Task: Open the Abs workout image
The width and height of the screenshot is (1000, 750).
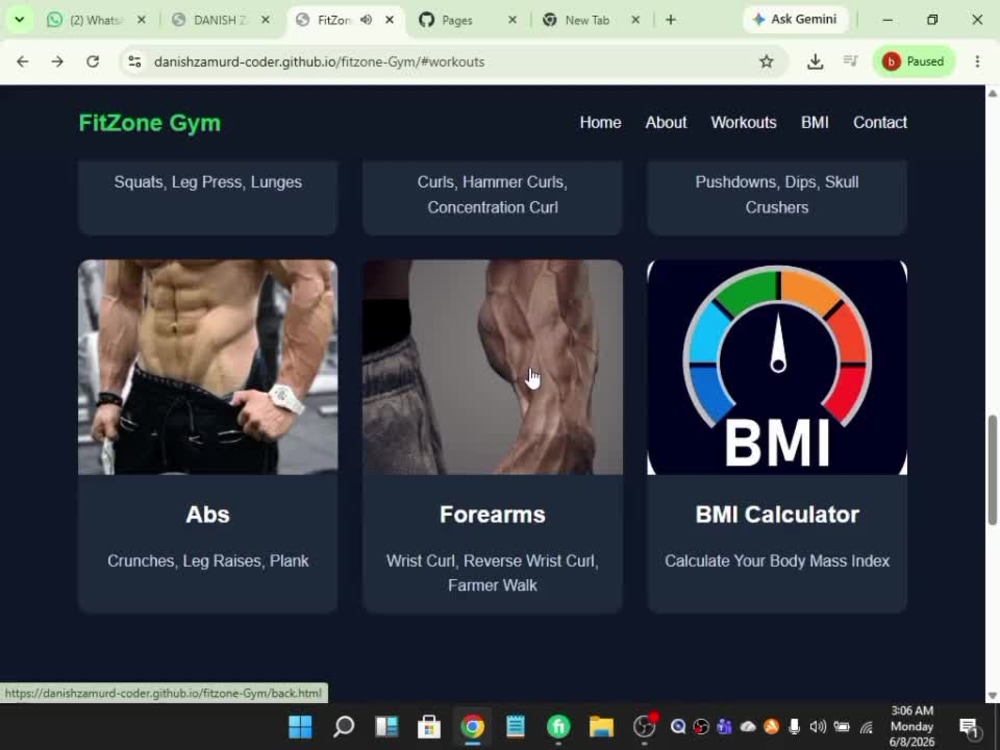Action: coord(208,367)
